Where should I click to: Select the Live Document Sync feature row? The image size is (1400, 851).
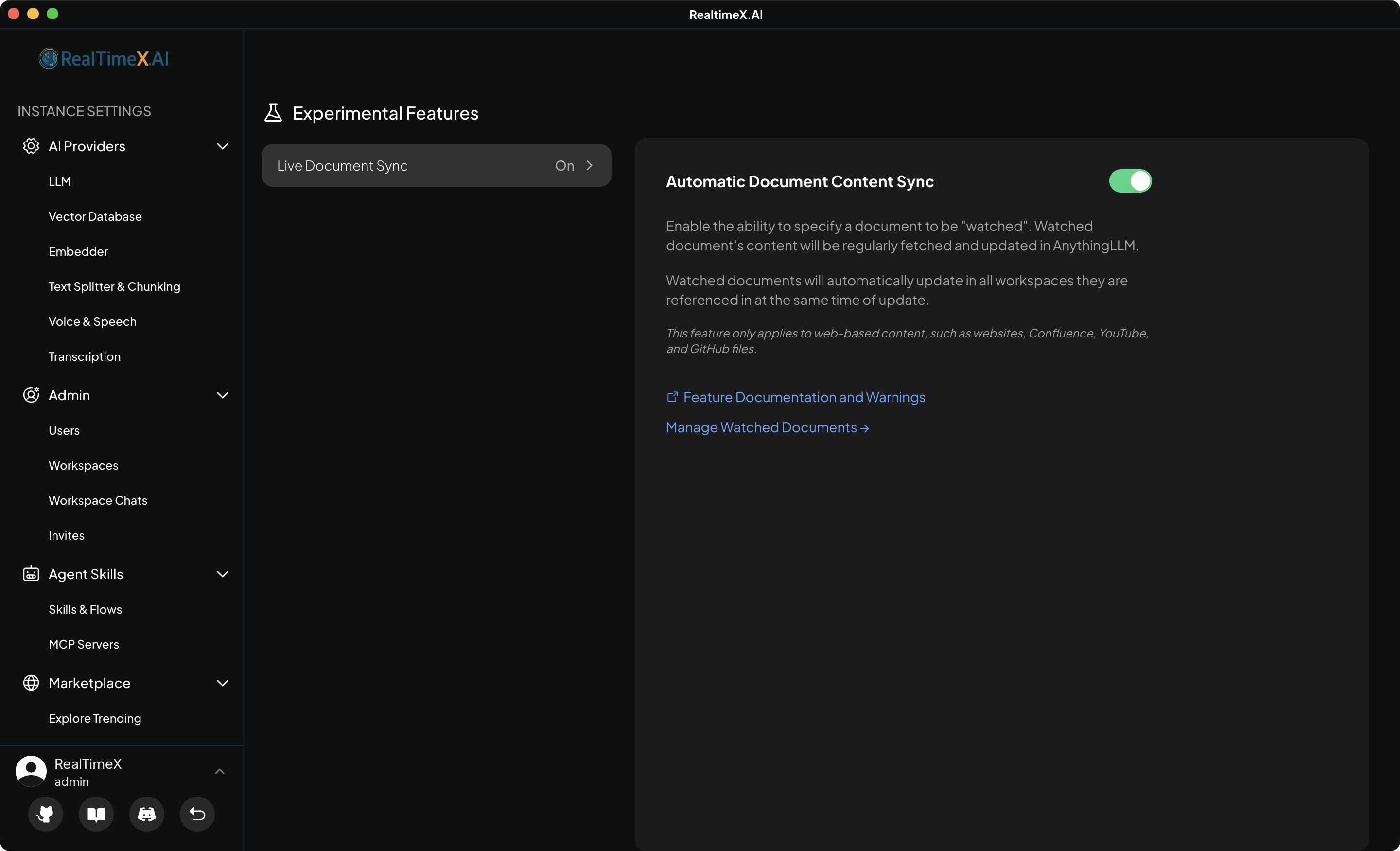pos(436,165)
